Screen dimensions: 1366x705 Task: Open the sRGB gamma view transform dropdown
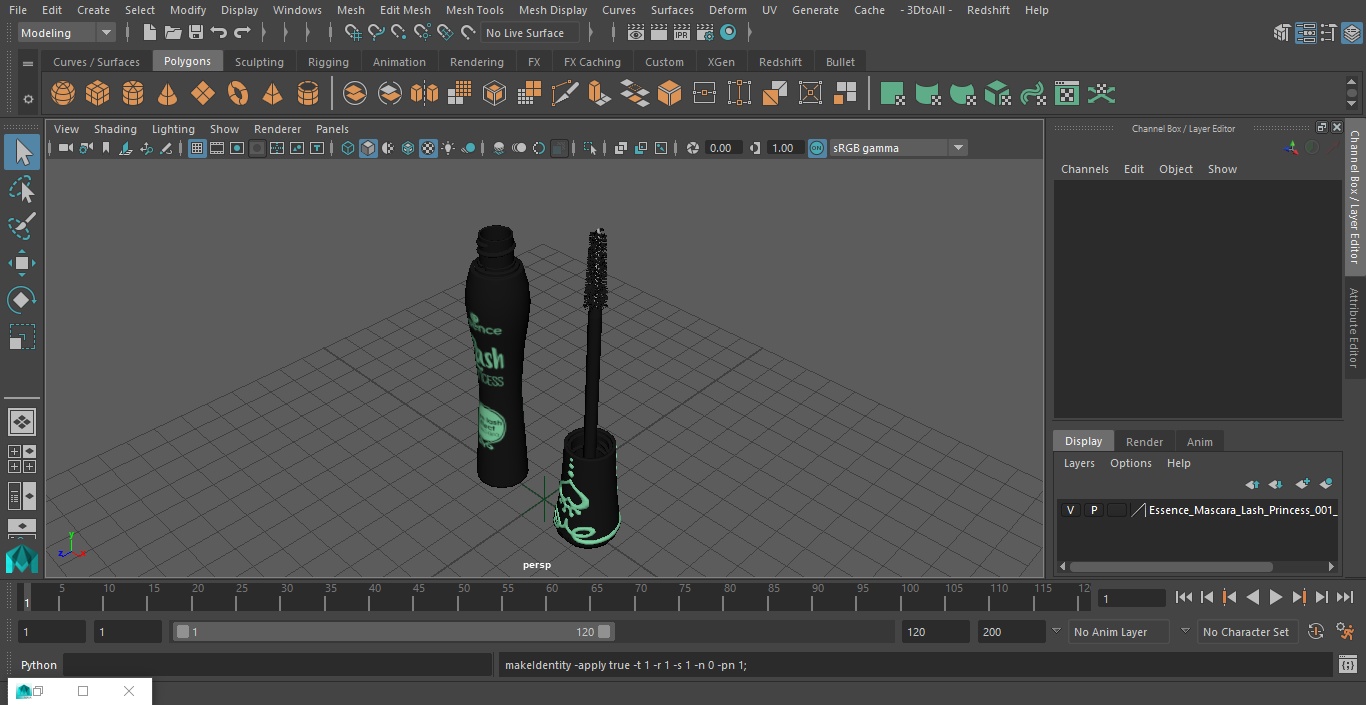tap(897, 148)
